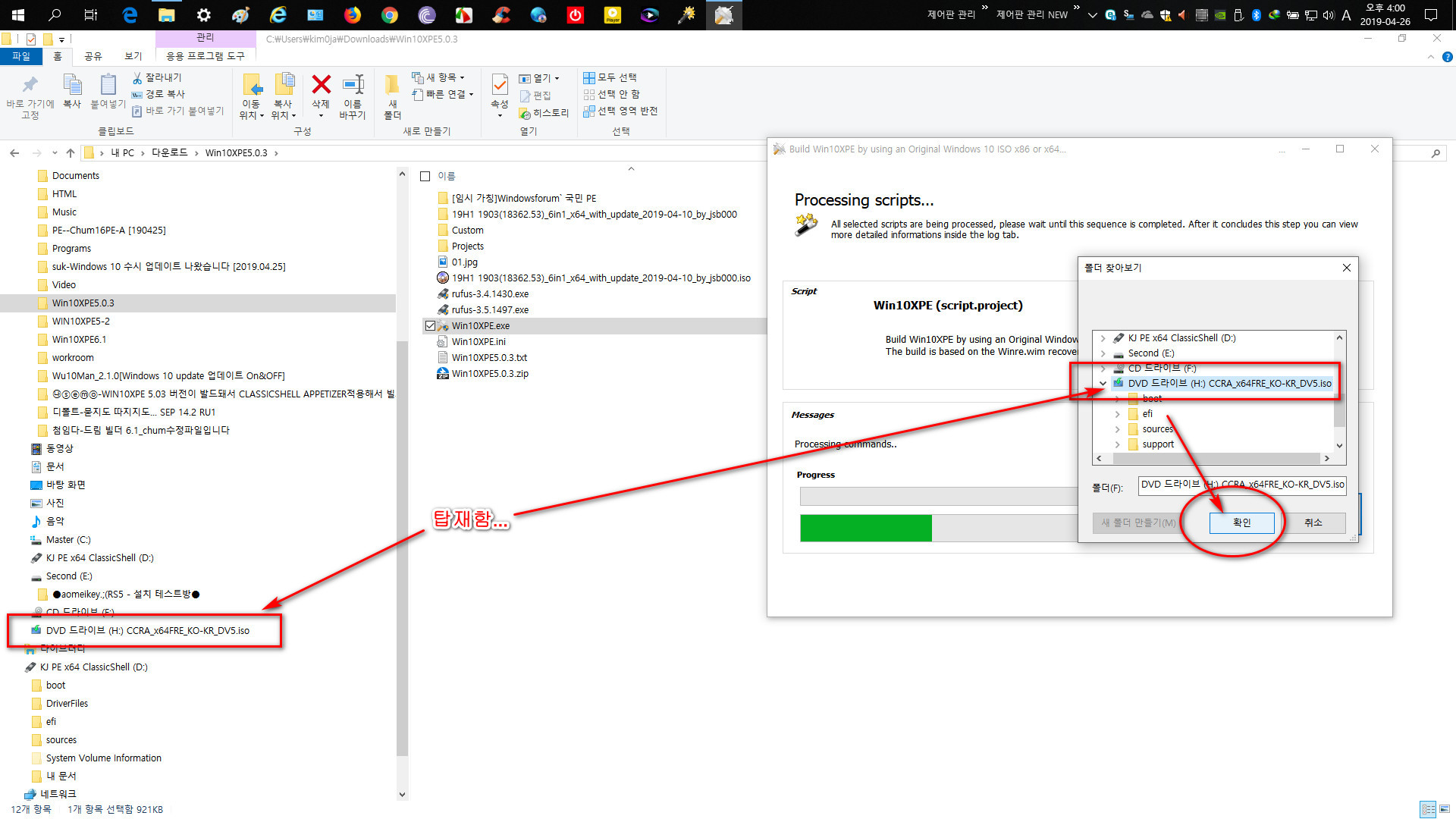Expand the sources folder in dialog

1117,429
